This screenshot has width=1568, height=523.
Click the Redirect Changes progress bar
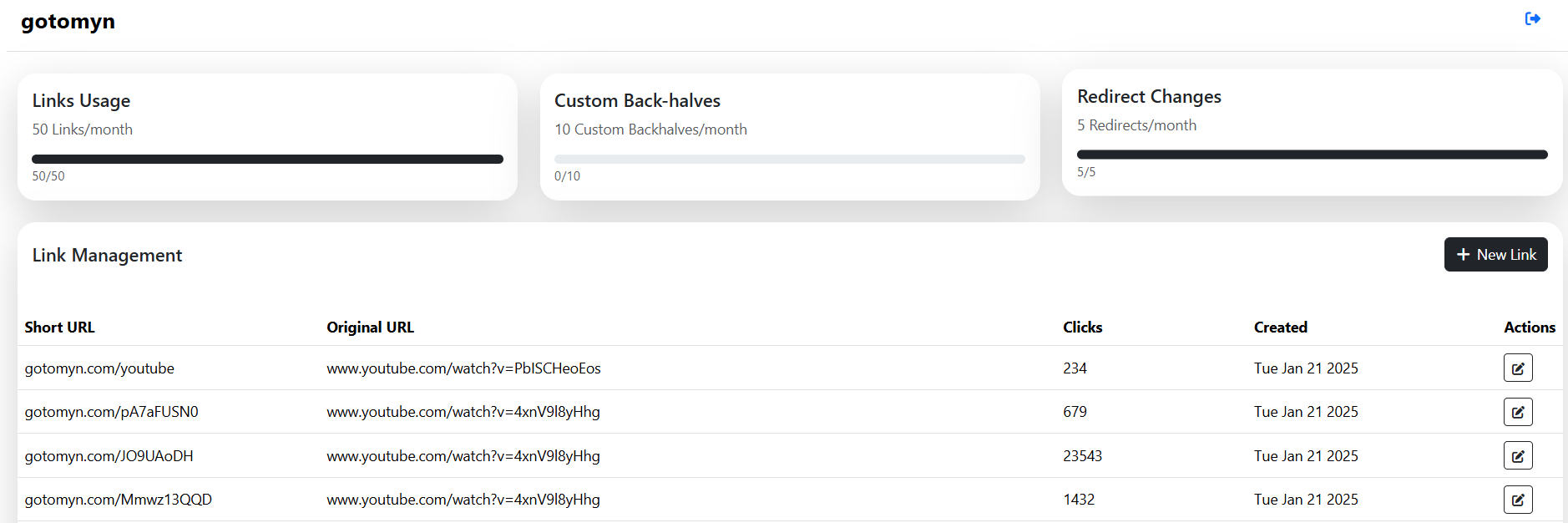coord(1312,155)
